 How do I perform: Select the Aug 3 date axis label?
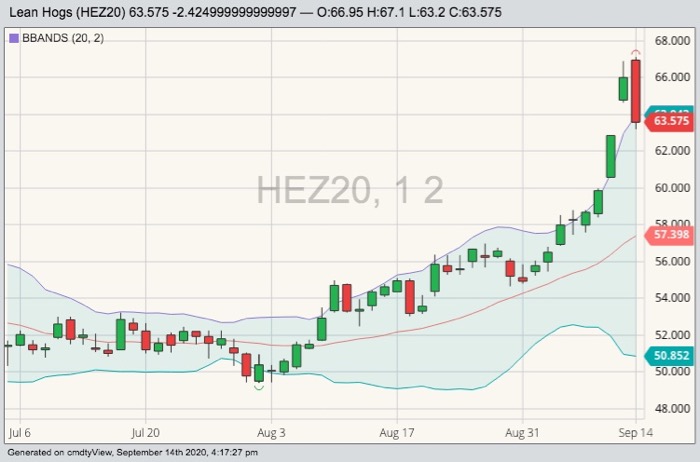point(271,434)
